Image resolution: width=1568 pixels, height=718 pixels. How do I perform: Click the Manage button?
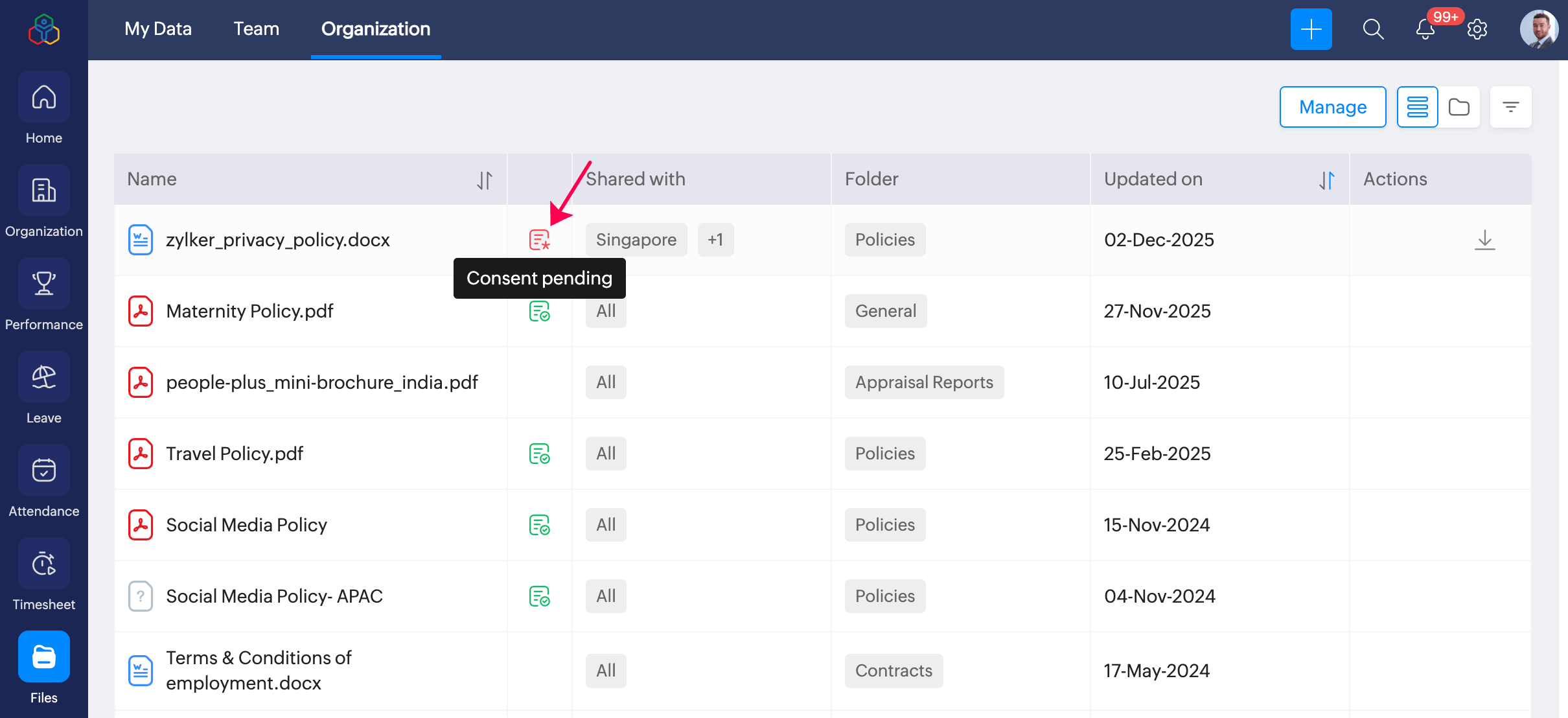(x=1333, y=107)
